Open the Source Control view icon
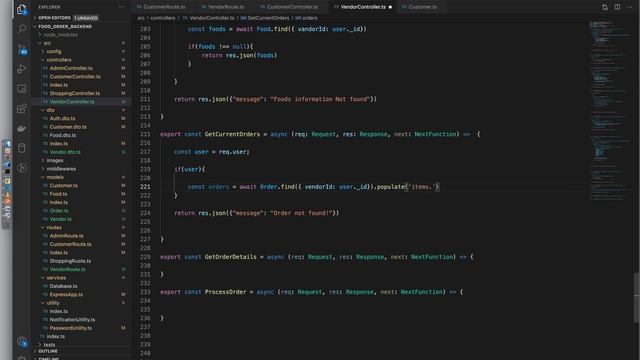 (x=22, y=49)
